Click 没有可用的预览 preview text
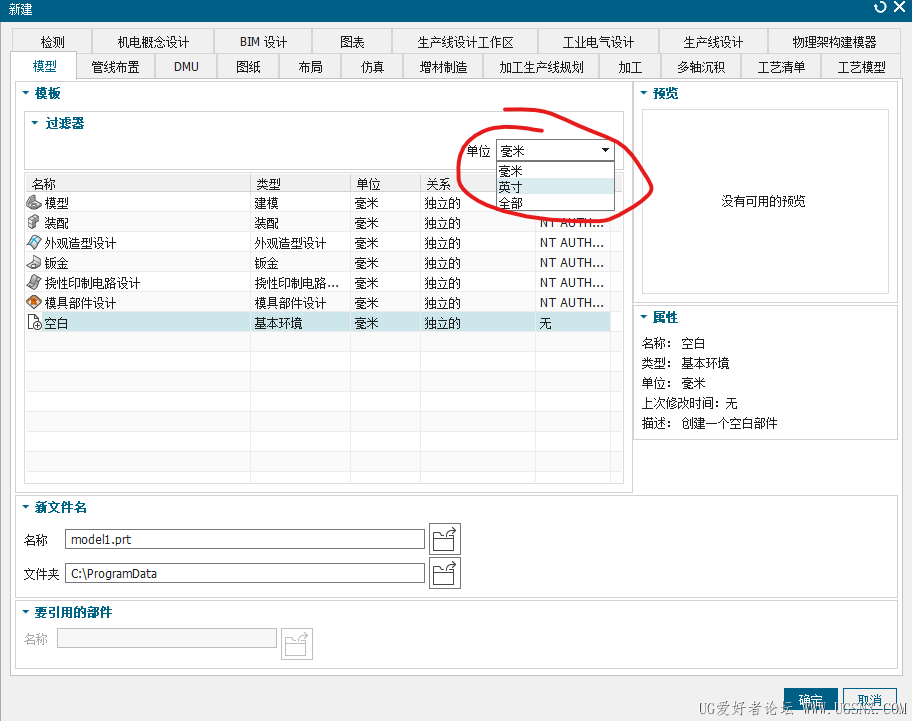Viewport: 912px width, 721px height. point(763,201)
